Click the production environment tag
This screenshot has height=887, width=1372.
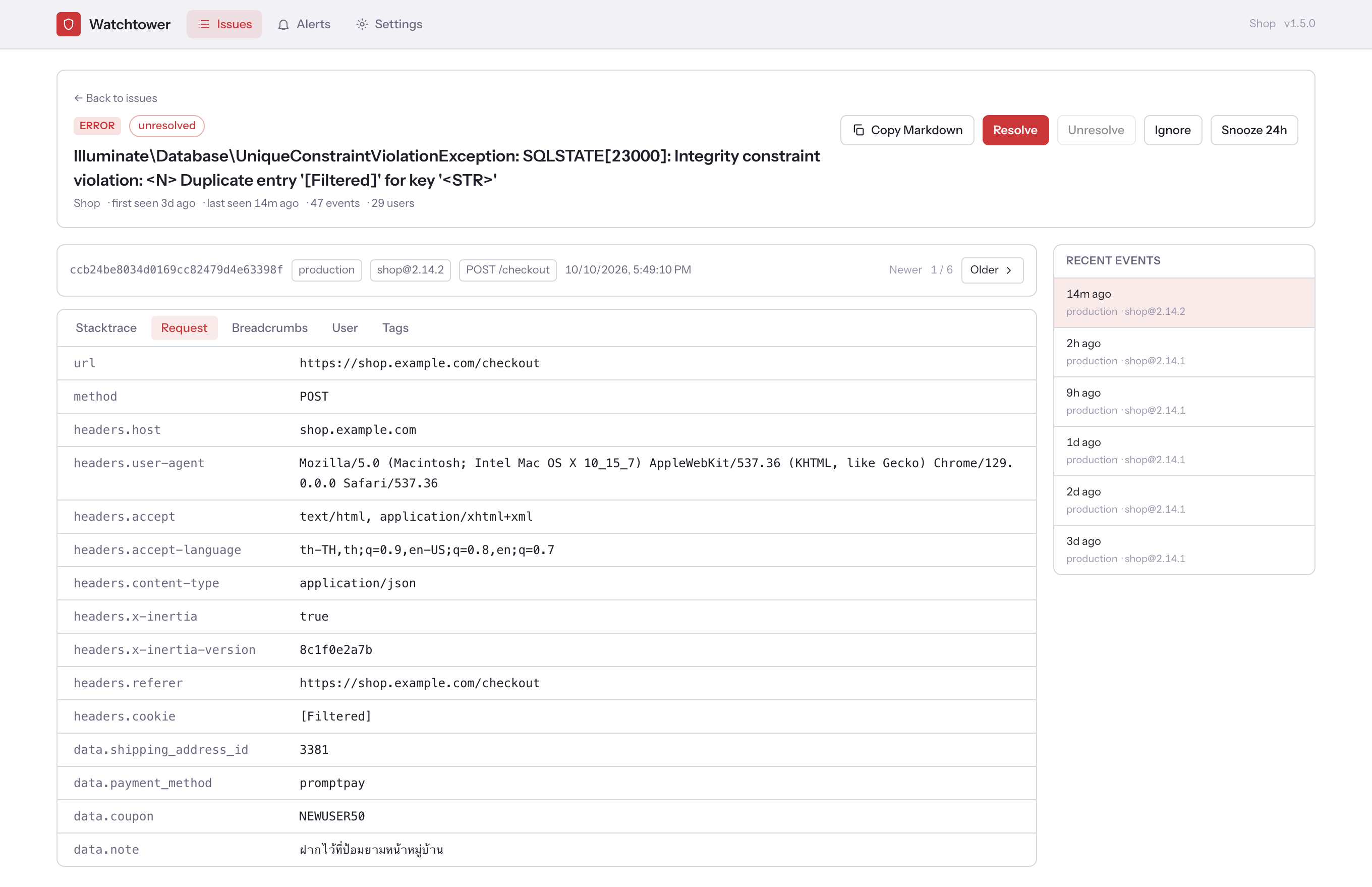click(x=326, y=270)
